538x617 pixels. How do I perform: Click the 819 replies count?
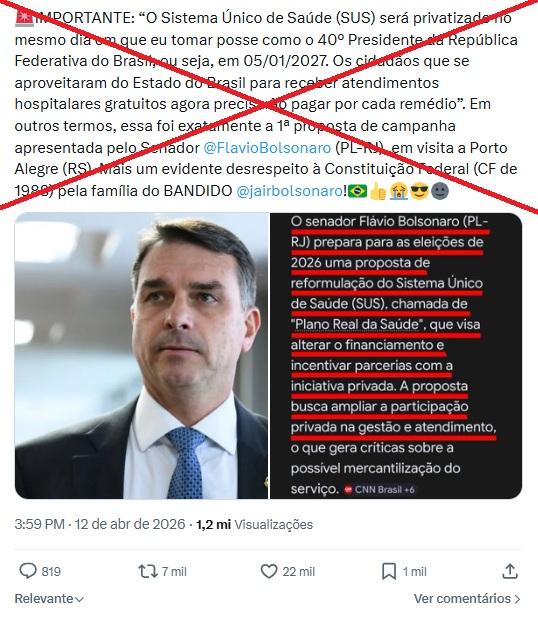(51, 571)
